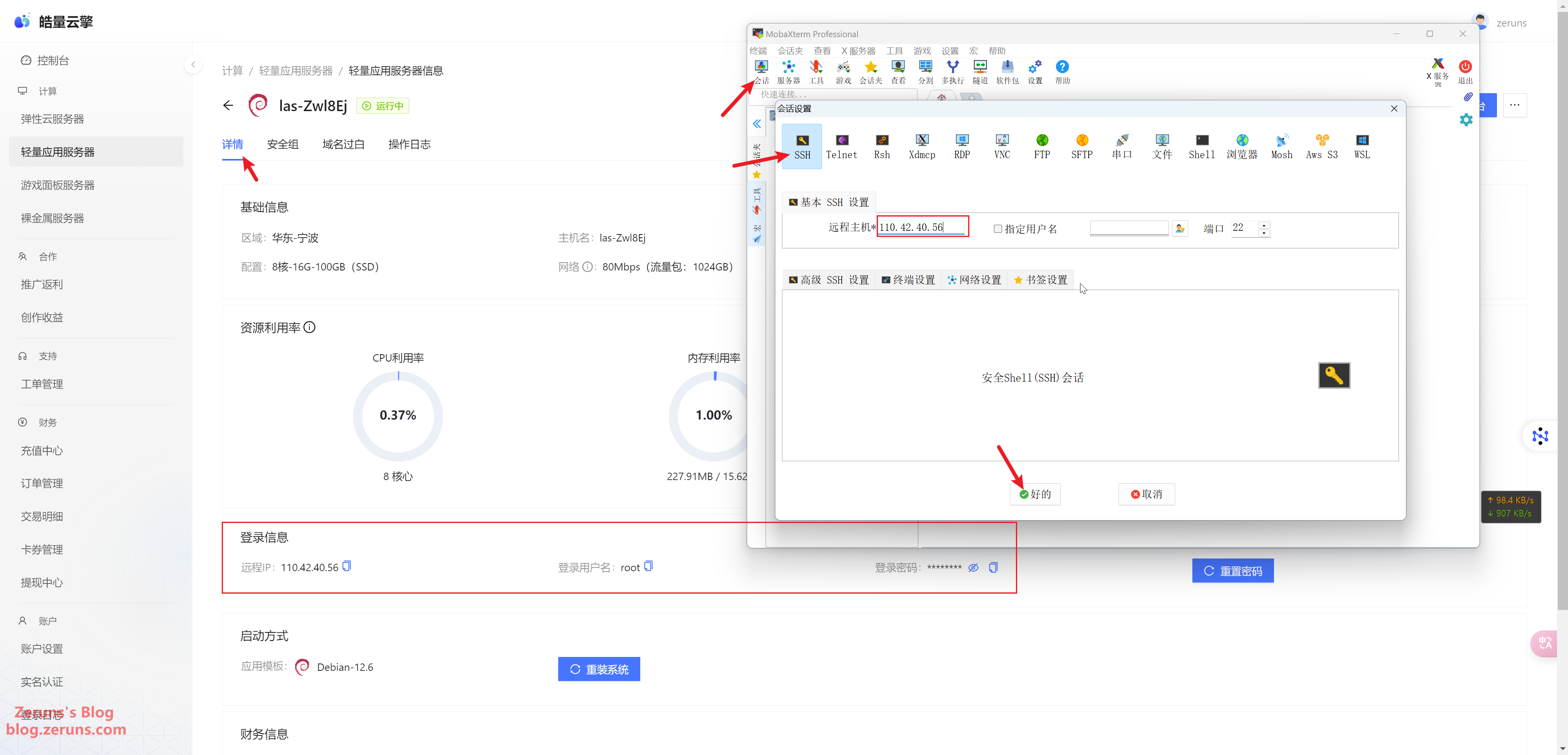Viewport: 1568px width, 755px height.
Task: Click the 好的 OK button
Action: click(x=1035, y=494)
